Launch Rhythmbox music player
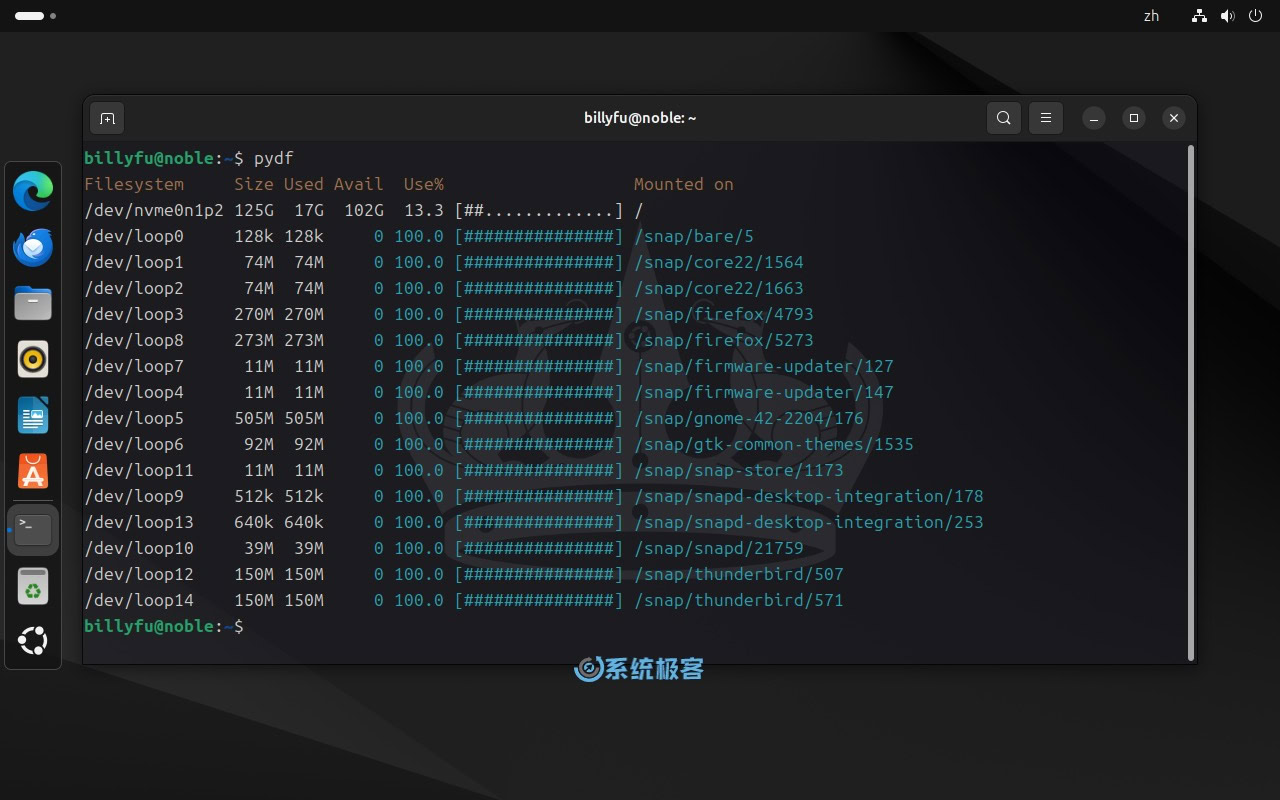 (33, 359)
